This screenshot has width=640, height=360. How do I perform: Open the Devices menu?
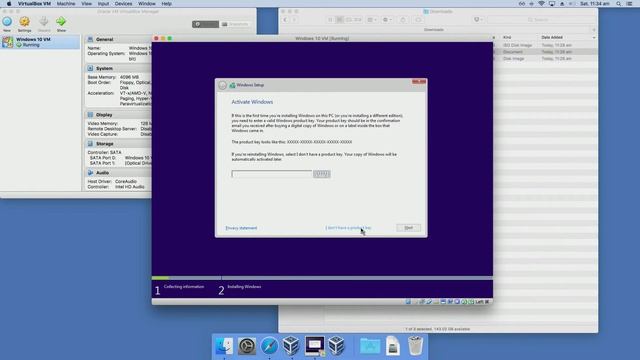[x=123, y=4]
